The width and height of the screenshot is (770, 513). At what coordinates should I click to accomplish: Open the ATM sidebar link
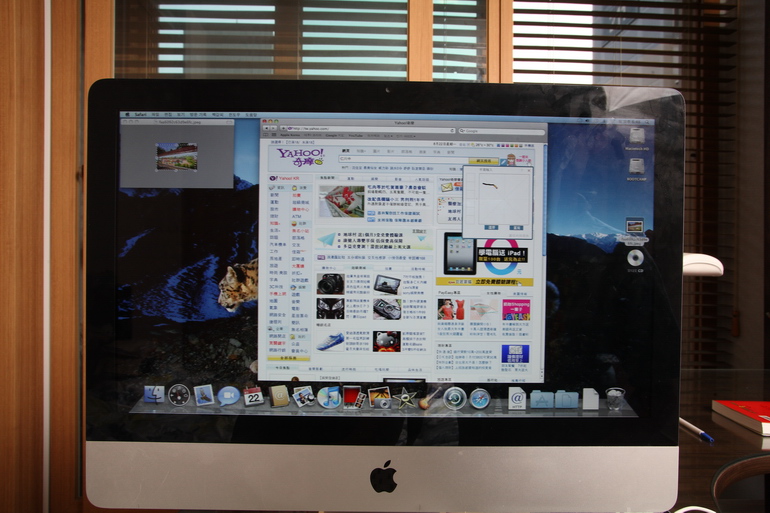tap(296, 216)
